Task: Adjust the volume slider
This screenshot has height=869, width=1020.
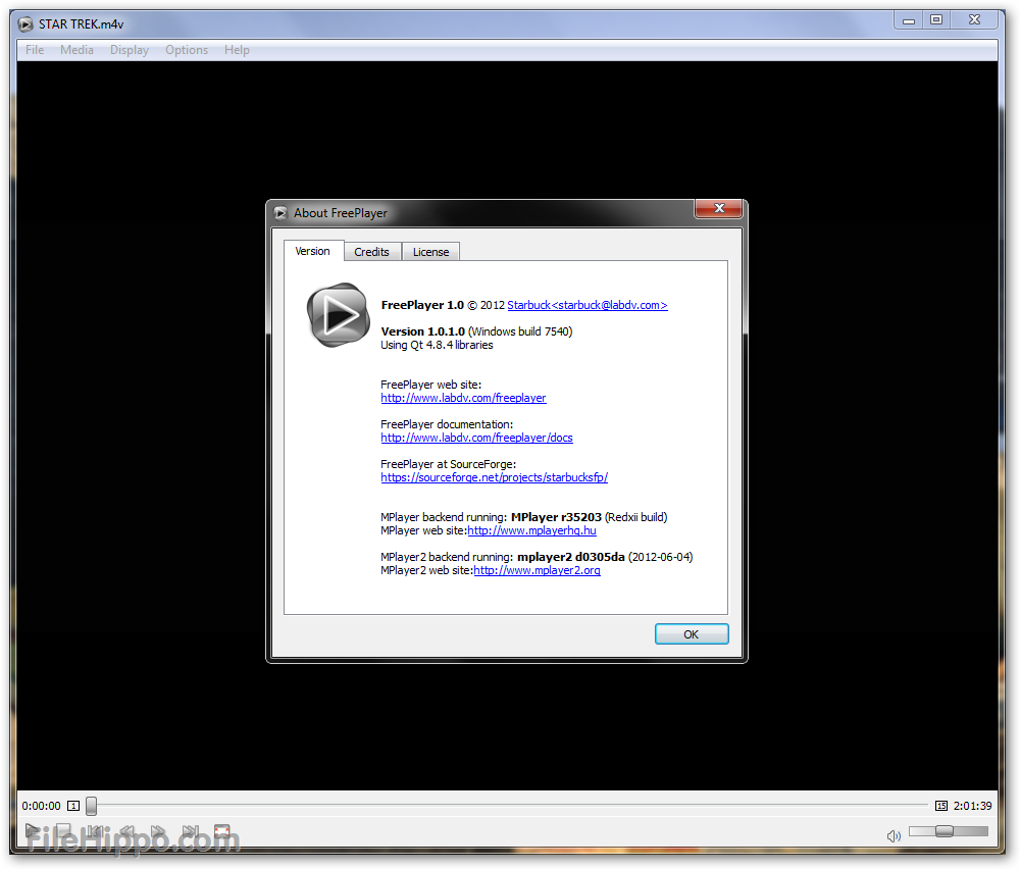Action: click(x=948, y=831)
